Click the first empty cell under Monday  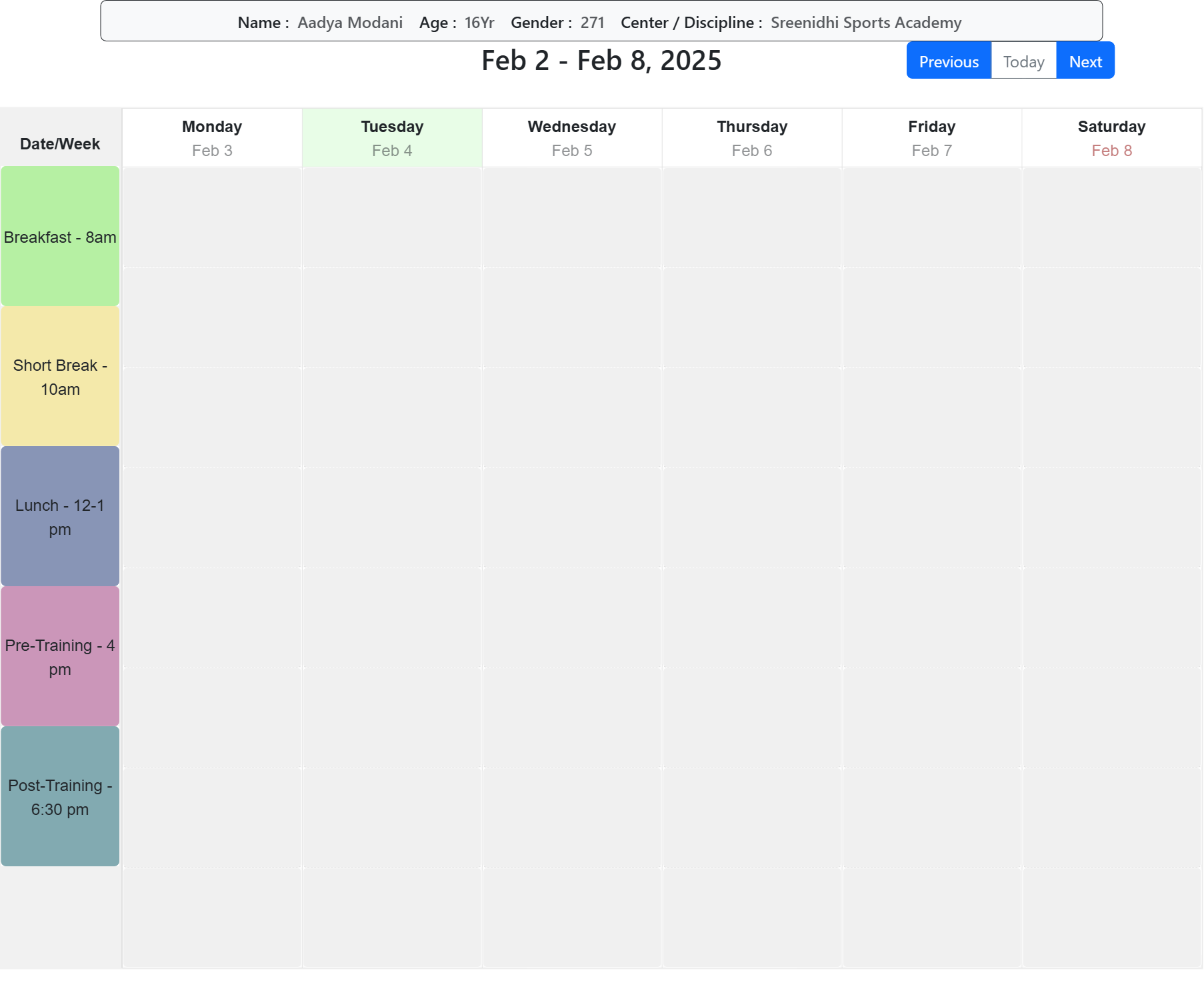[212, 217]
